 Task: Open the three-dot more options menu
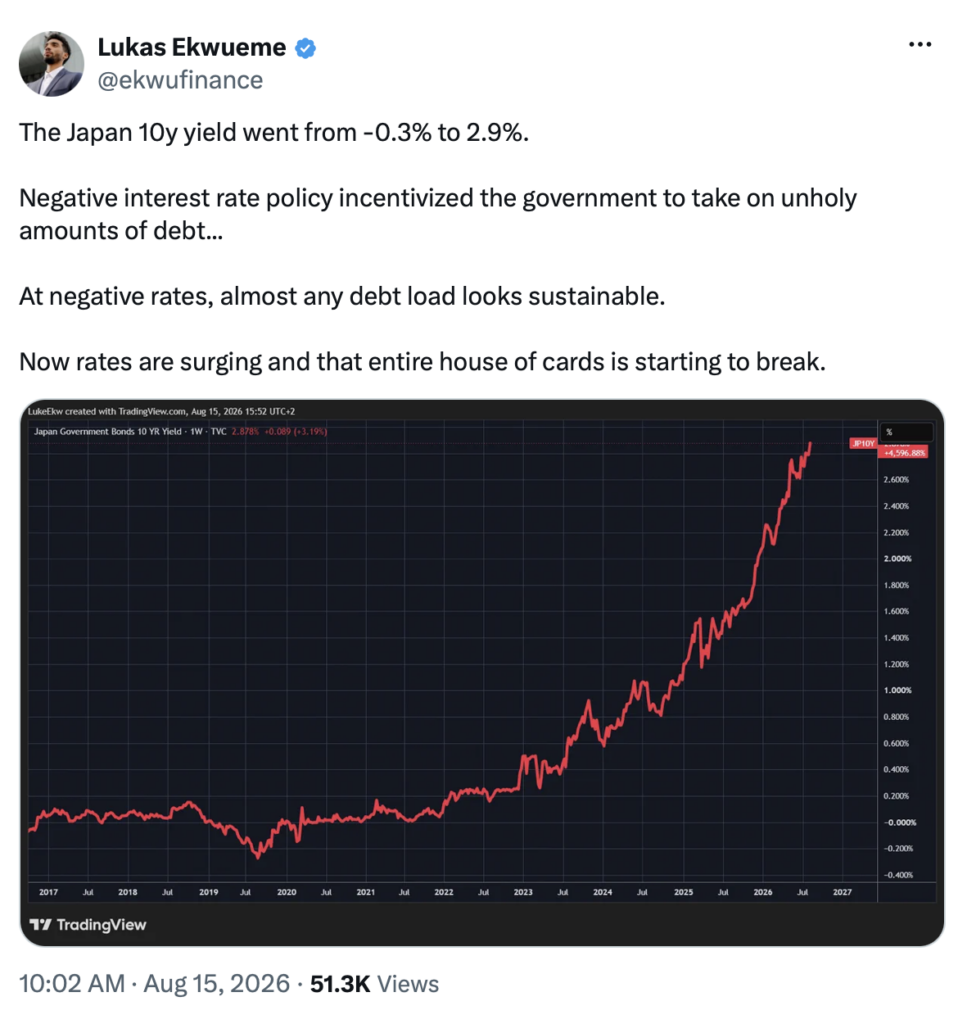[x=919, y=44]
